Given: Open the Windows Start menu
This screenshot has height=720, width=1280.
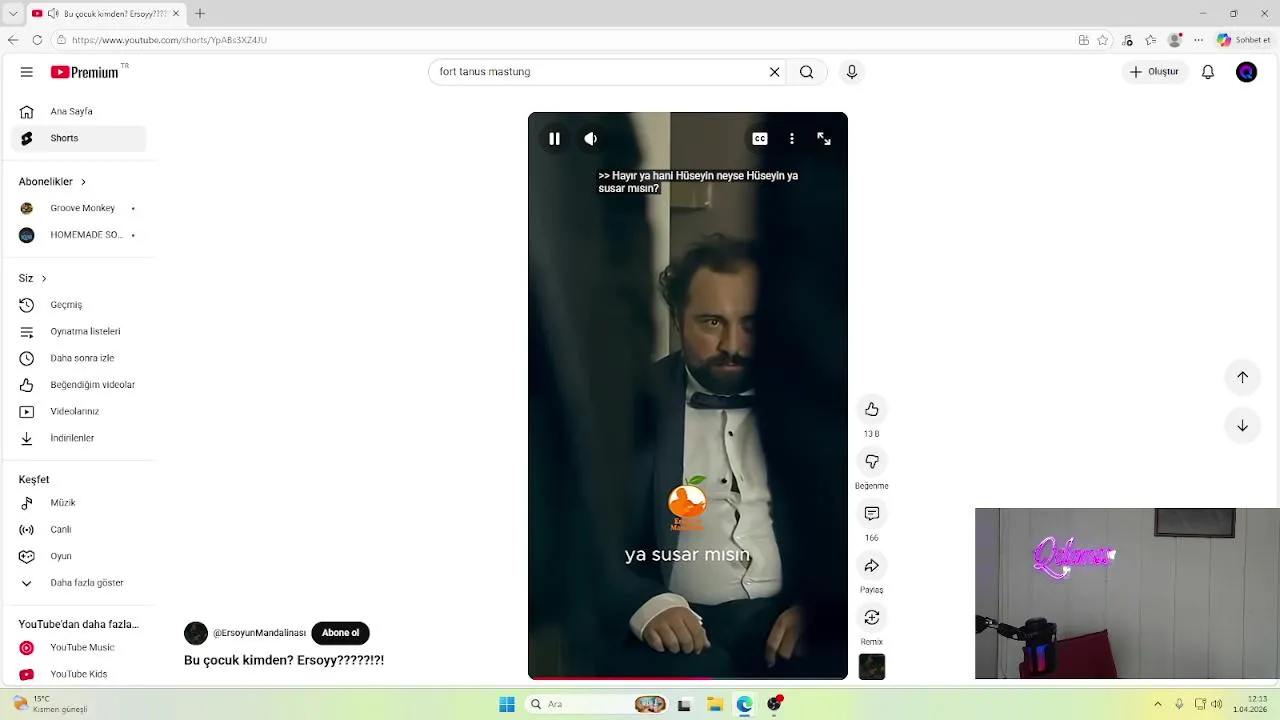Looking at the screenshot, I should pos(507,705).
